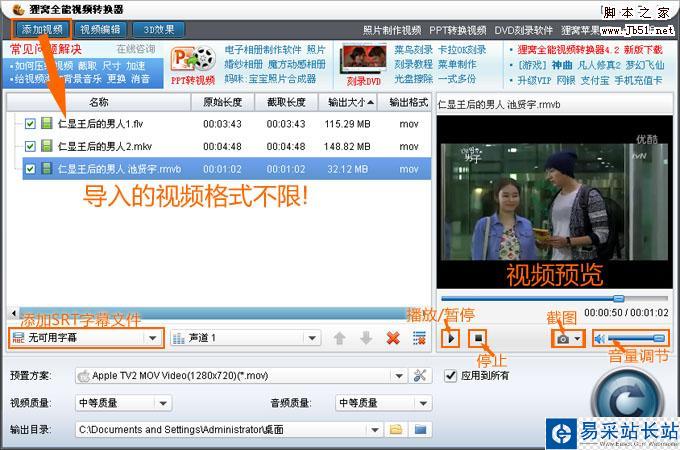Open PPT转换视频 link in top bar
The width and height of the screenshot is (680, 450).
(x=458, y=30)
